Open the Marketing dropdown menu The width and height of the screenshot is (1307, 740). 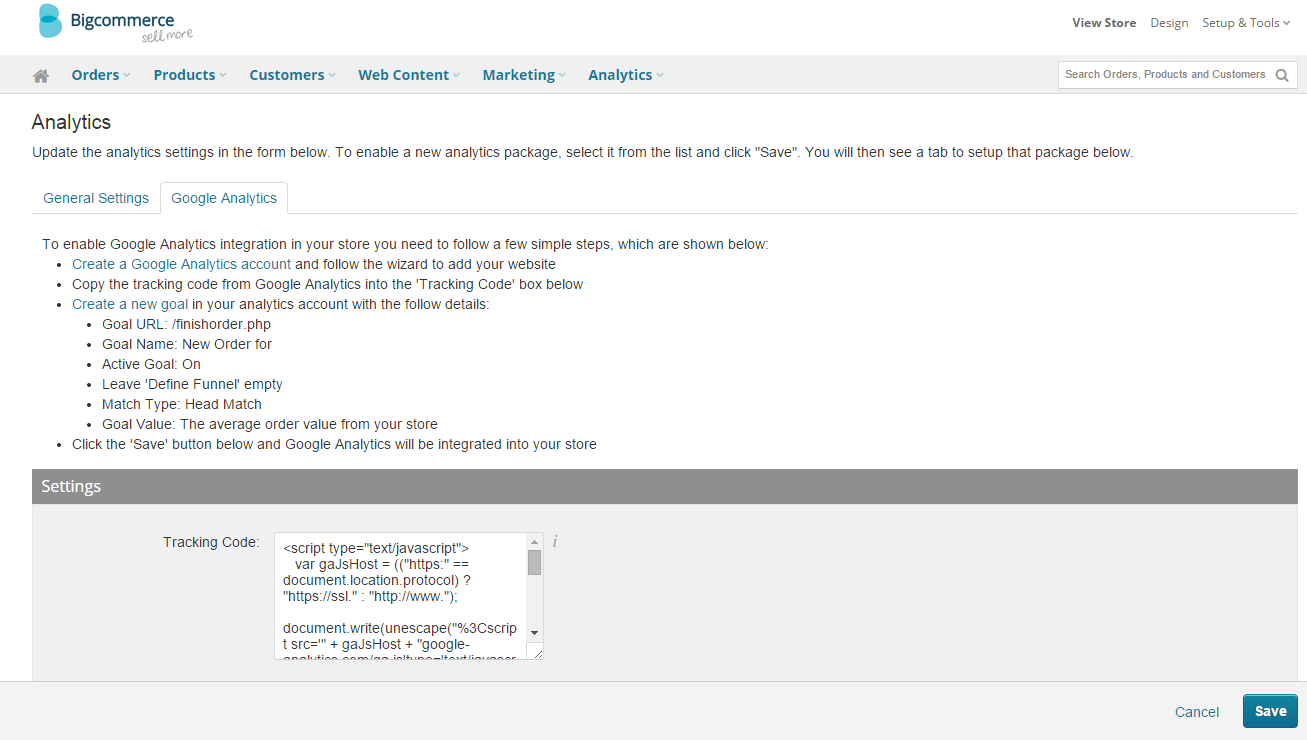[524, 75]
